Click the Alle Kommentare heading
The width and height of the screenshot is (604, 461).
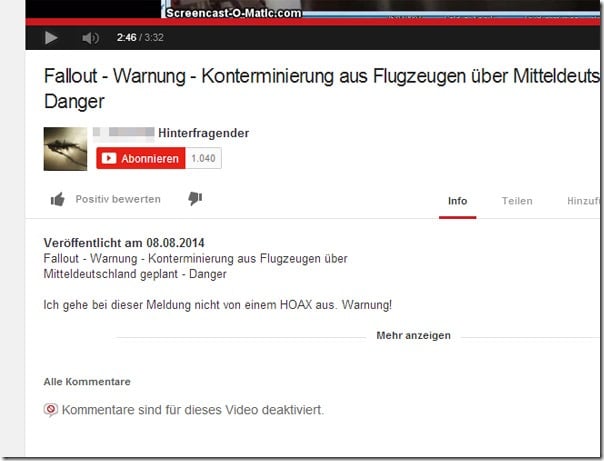point(87,382)
